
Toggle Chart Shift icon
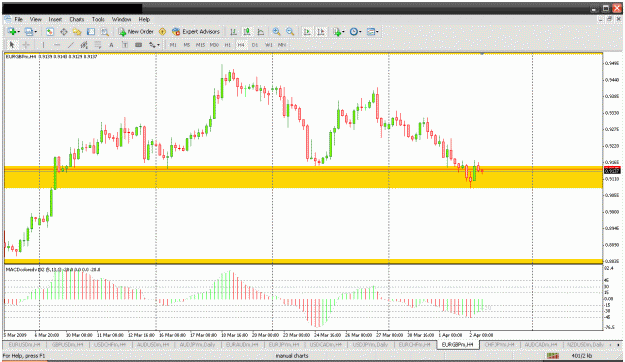(x=321, y=31)
